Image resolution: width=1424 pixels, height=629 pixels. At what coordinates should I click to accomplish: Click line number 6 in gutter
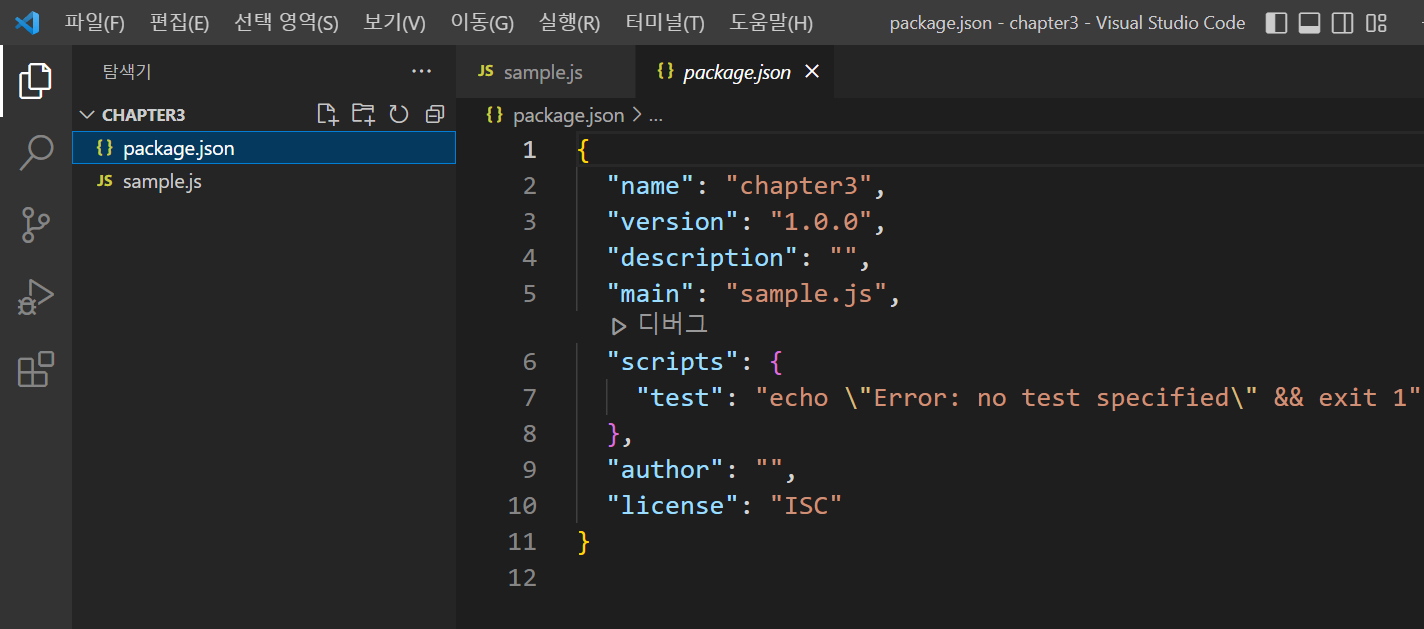point(530,361)
